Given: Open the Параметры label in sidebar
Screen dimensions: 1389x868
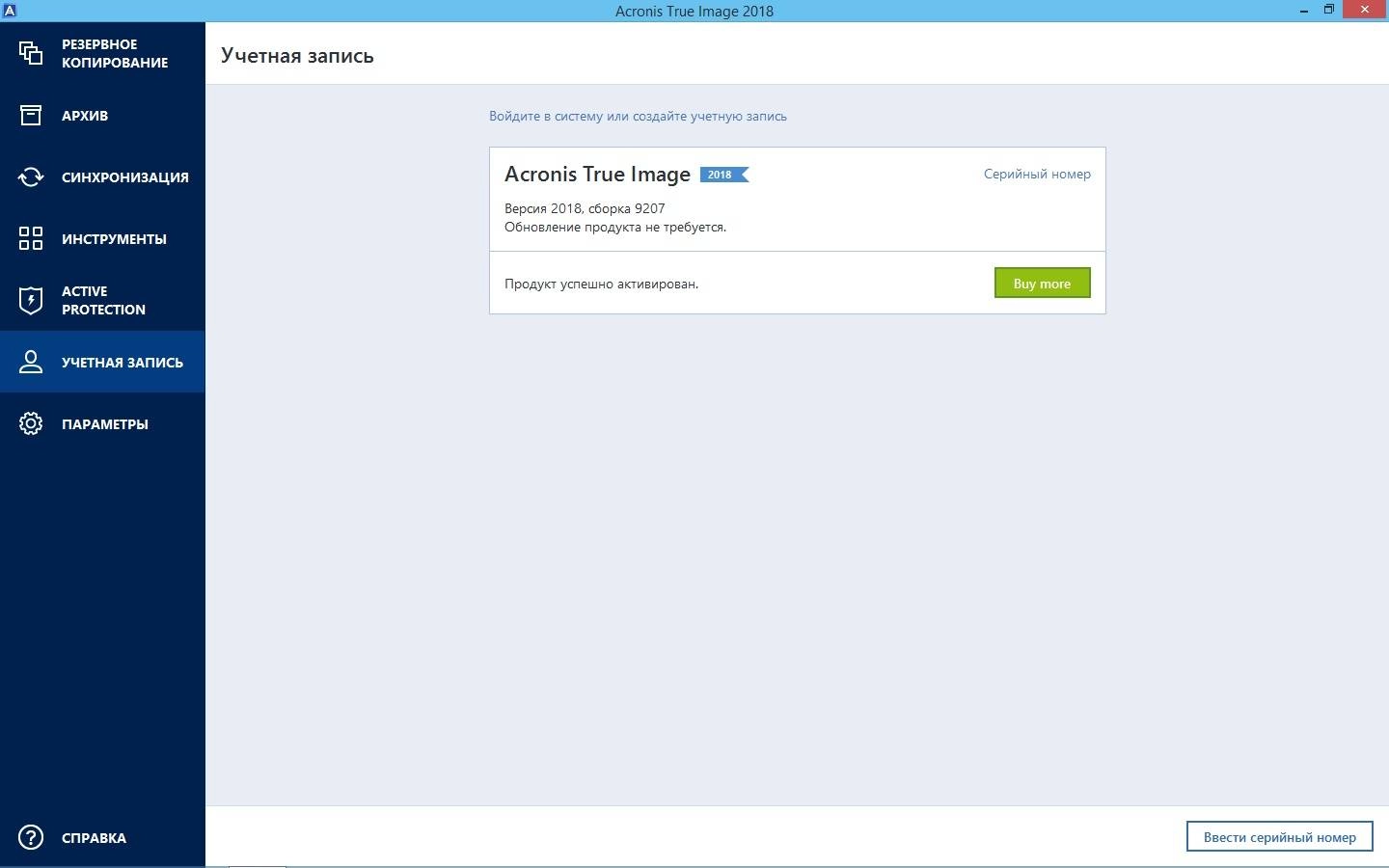Looking at the screenshot, I should pos(105,424).
